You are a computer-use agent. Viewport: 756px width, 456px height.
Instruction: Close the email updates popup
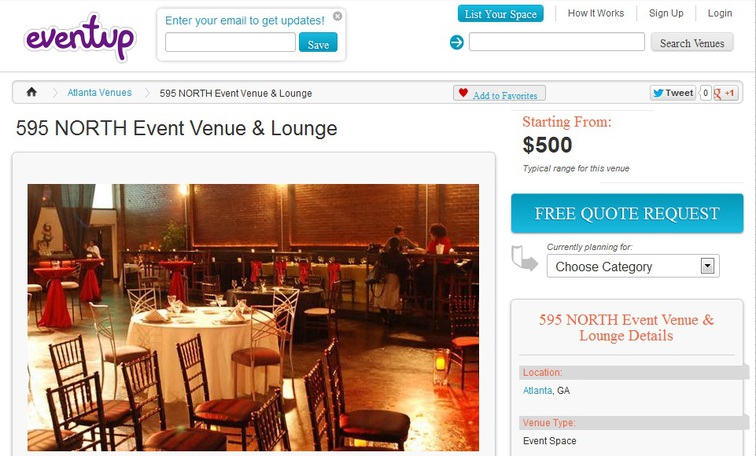click(x=338, y=16)
